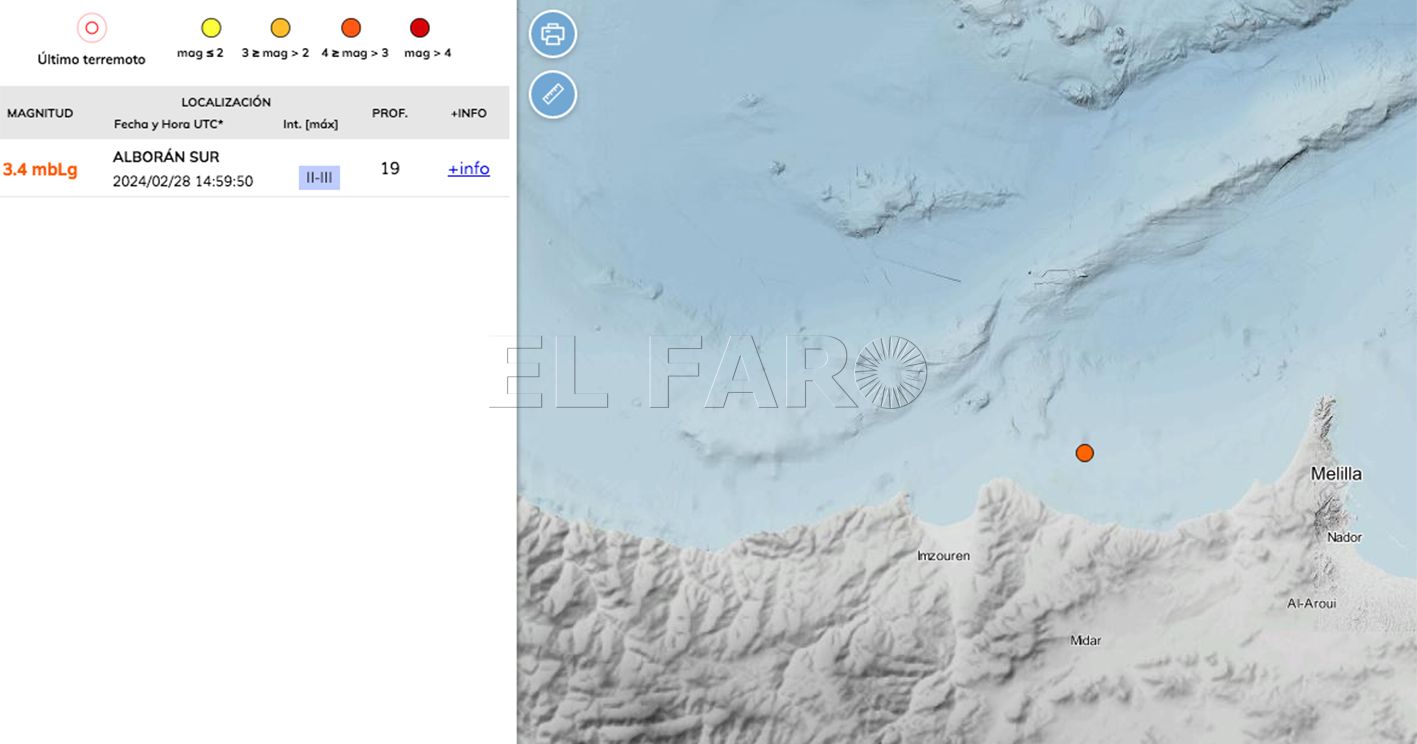
Task: Select the ruler measurement tool
Action: pos(553,95)
